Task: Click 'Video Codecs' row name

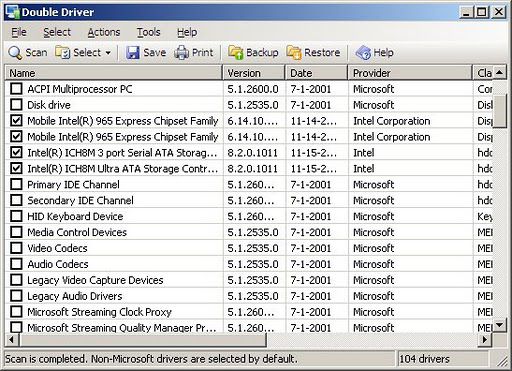Action: point(57,248)
